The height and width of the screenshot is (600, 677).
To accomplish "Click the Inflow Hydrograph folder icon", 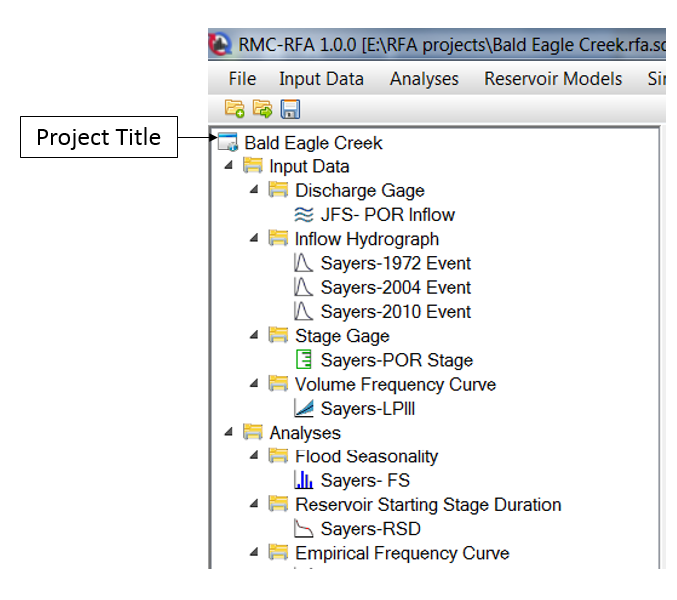I will tap(278, 238).
